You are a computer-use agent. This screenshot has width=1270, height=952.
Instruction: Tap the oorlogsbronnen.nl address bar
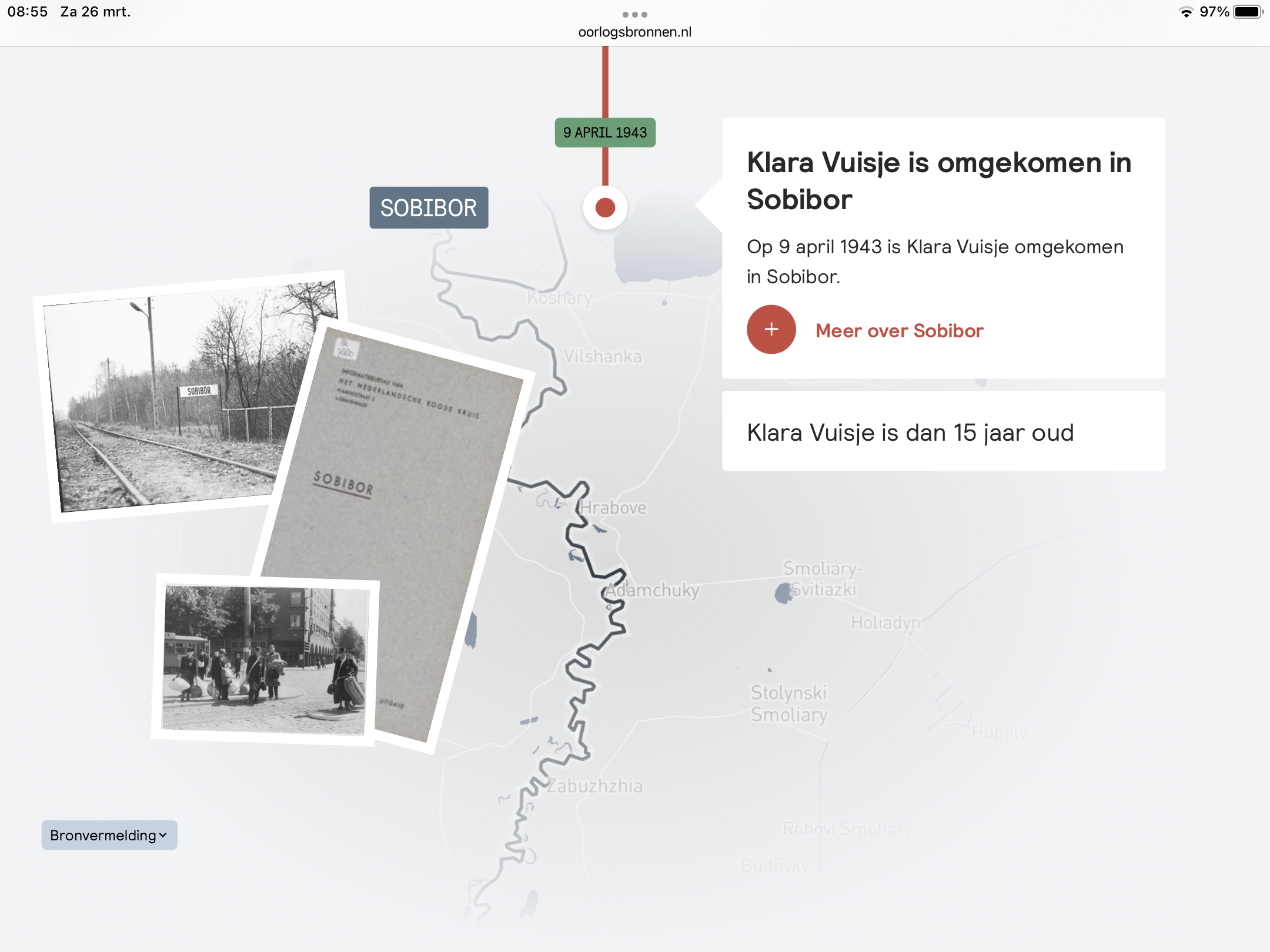(x=635, y=32)
